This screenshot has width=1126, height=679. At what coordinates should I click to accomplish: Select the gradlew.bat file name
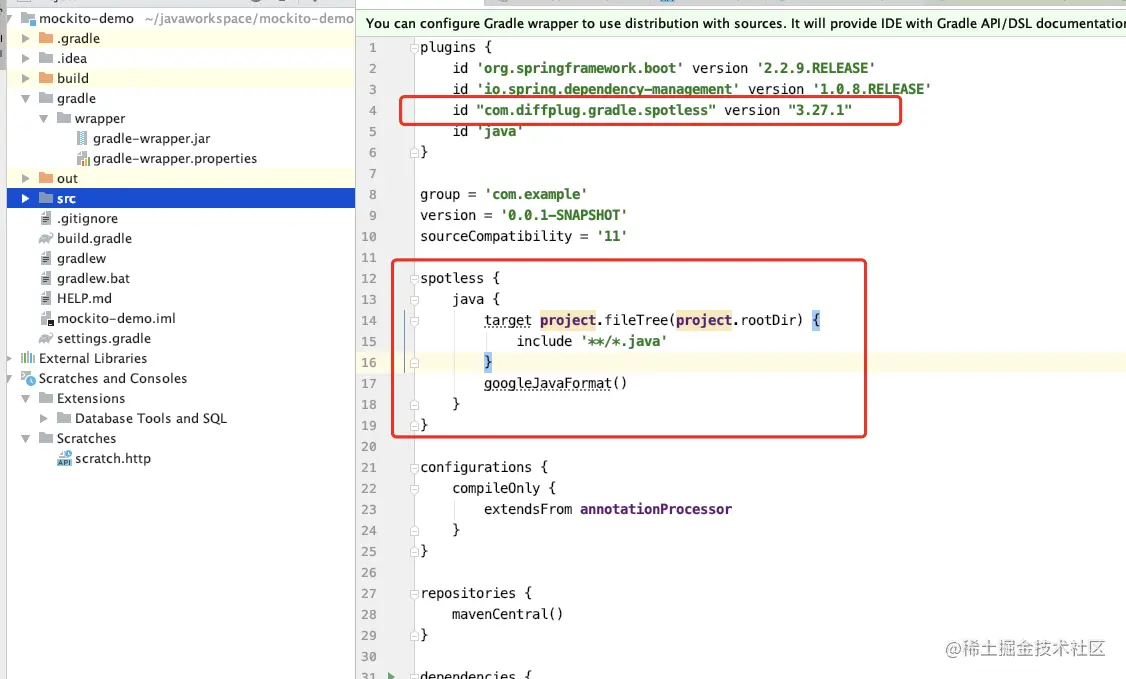point(93,278)
